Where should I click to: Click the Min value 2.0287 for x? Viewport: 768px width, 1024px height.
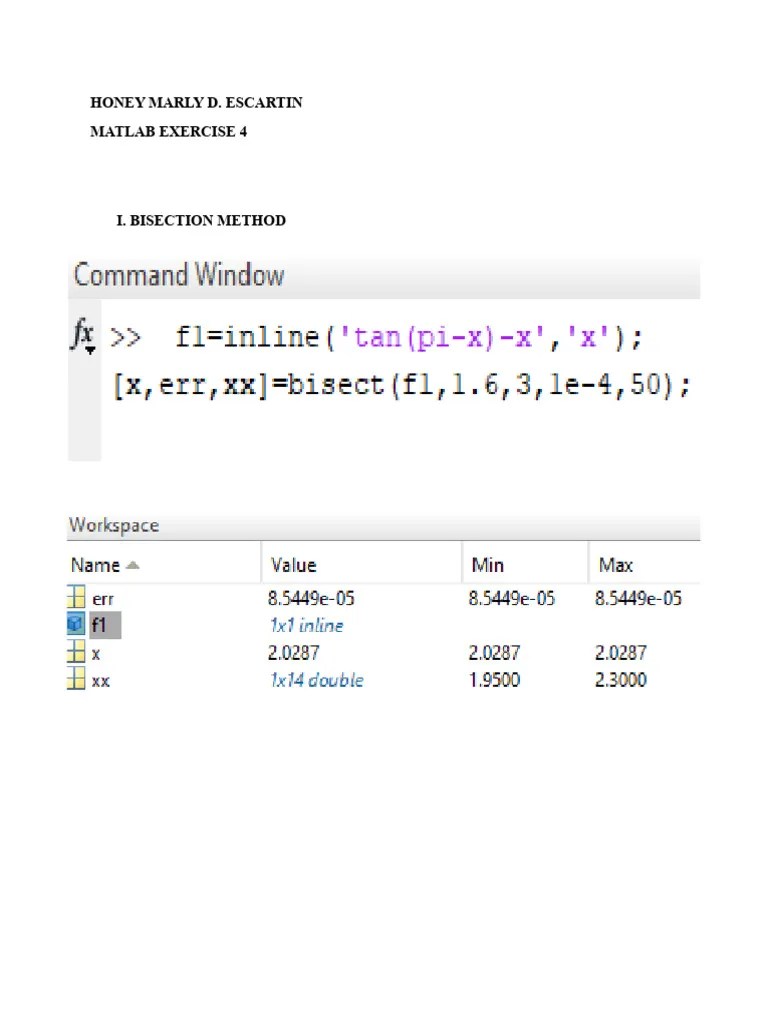[x=494, y=652]
